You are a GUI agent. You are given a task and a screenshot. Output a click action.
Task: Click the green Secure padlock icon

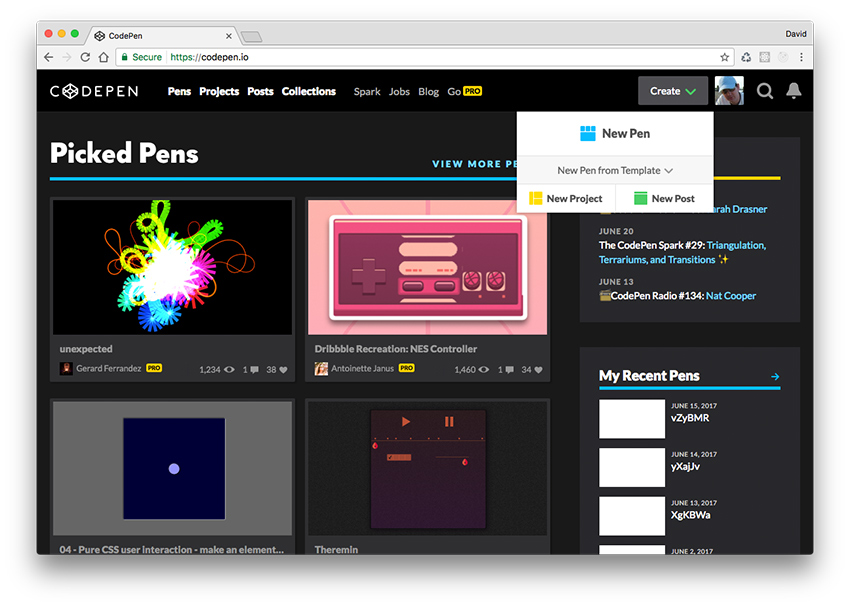(125, 57)
